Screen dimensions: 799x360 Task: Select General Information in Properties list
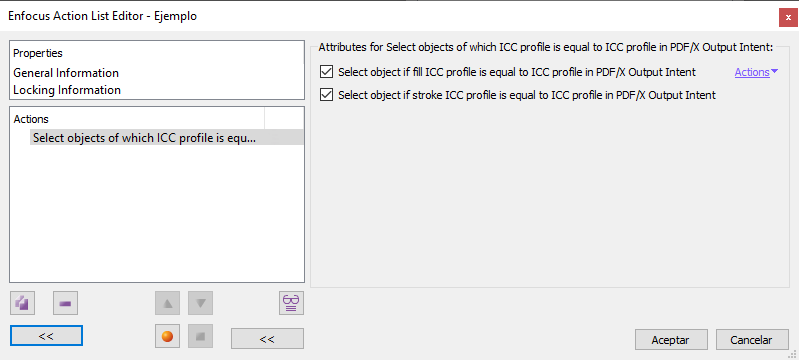coord(66,73)
